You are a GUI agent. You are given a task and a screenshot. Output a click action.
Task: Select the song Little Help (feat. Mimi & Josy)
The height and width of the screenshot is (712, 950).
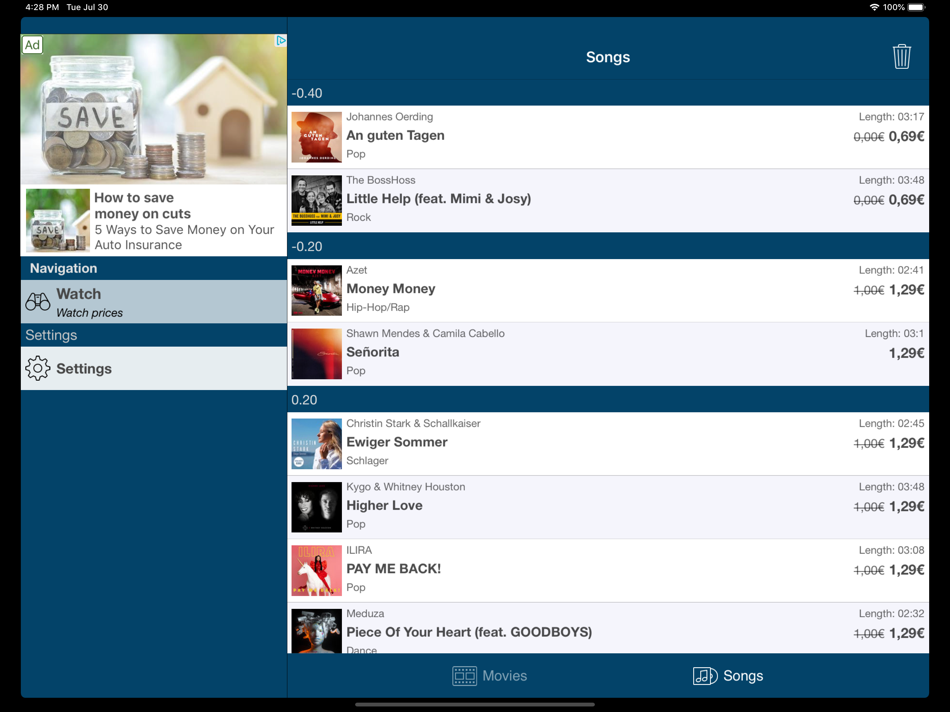tap(439, 199)
